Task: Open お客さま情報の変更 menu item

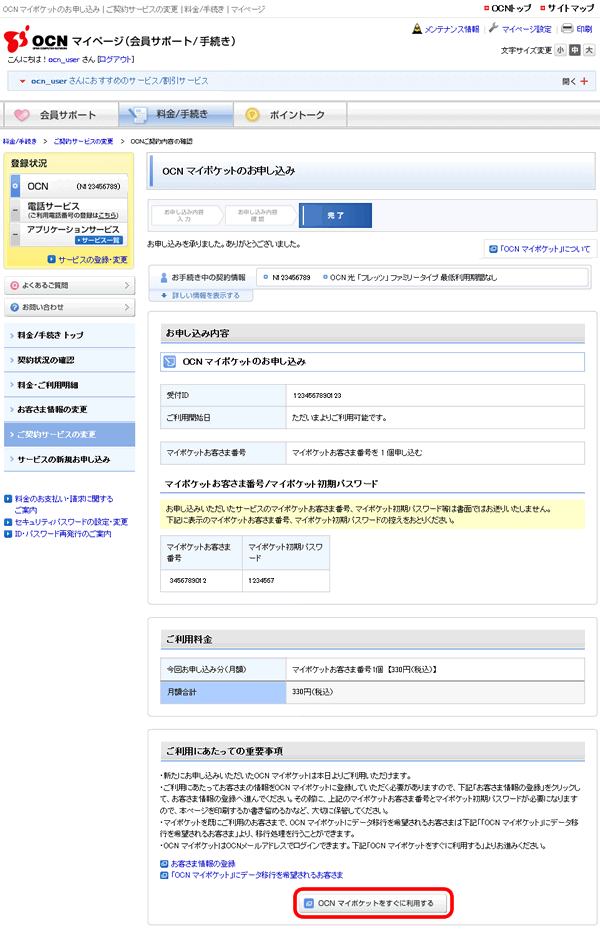Action: 69,410
